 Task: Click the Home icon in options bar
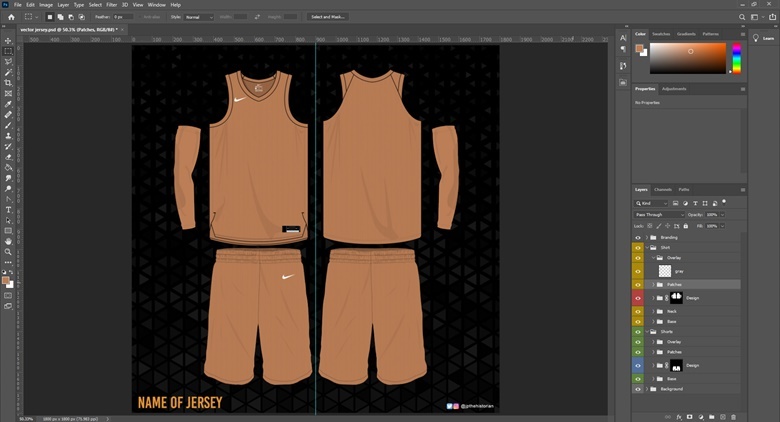(11, 17)
